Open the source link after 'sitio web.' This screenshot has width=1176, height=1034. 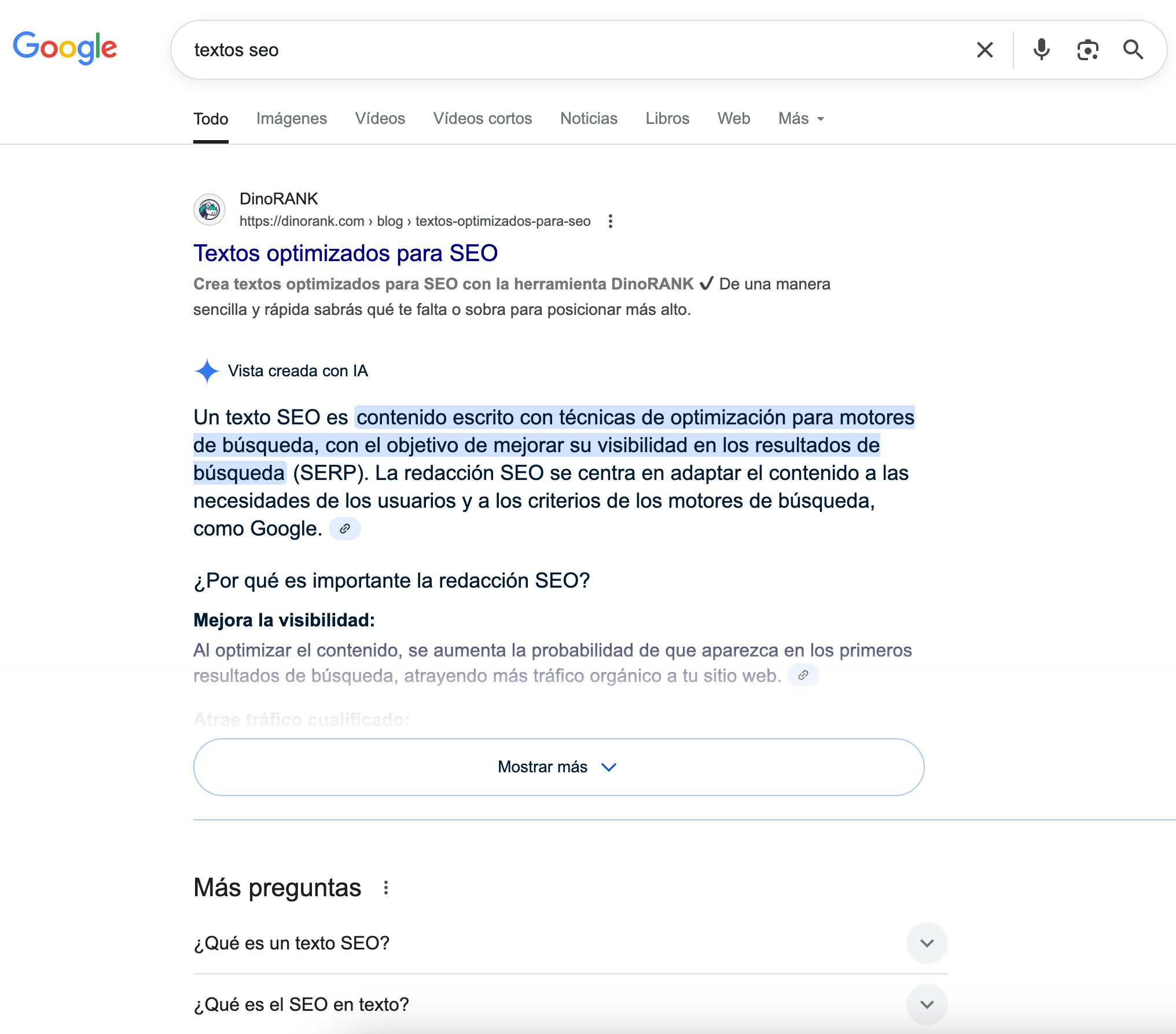(803, 675)
